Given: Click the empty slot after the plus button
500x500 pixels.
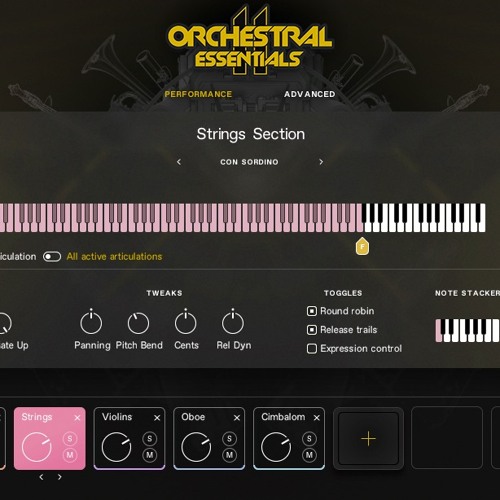Looking at the screenshot, I should [x=447, y=438].
